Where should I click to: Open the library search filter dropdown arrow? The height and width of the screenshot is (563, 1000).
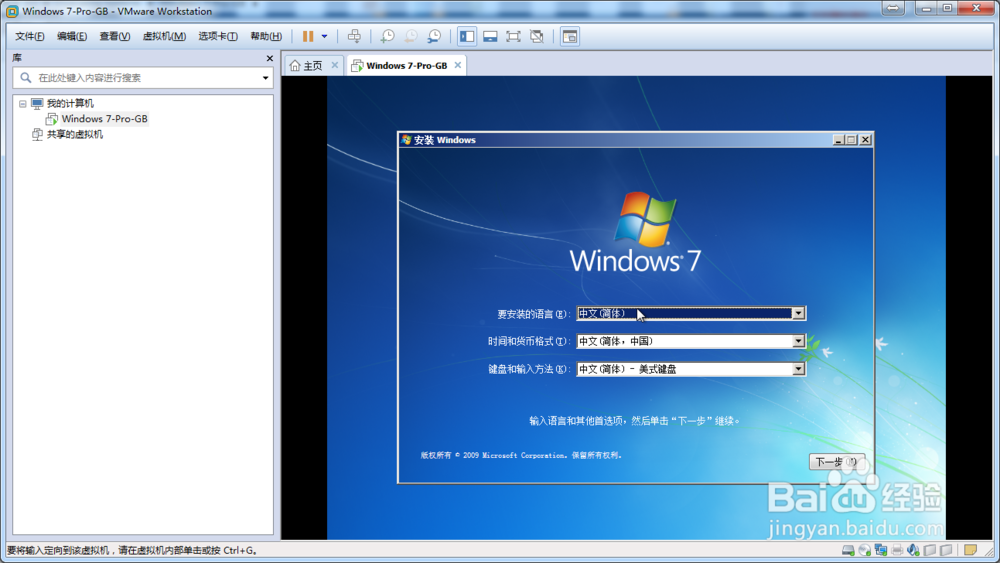click(265, 78)
